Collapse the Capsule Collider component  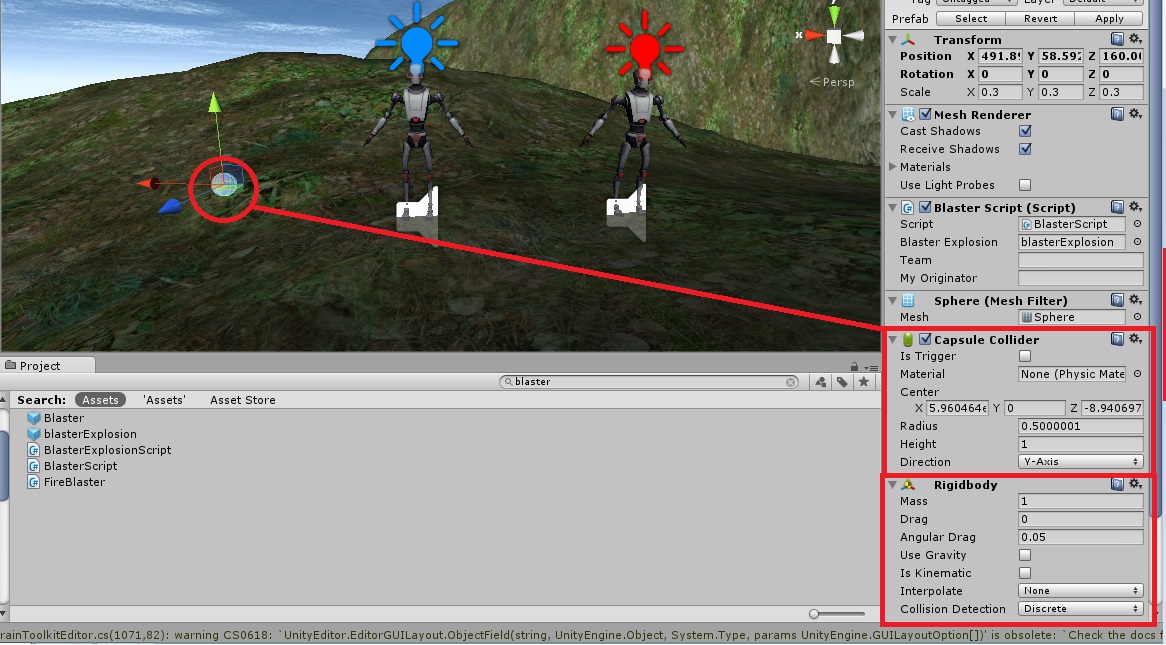click(x=892, y=339)
